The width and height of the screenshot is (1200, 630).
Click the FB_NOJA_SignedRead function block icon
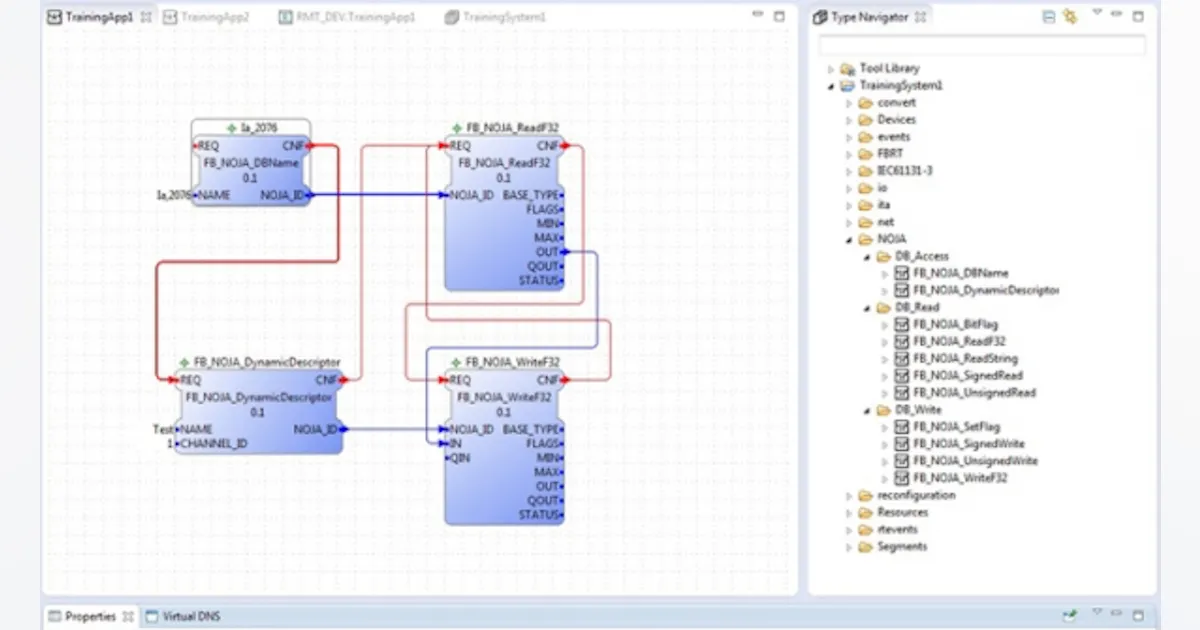tap(902, 376)
